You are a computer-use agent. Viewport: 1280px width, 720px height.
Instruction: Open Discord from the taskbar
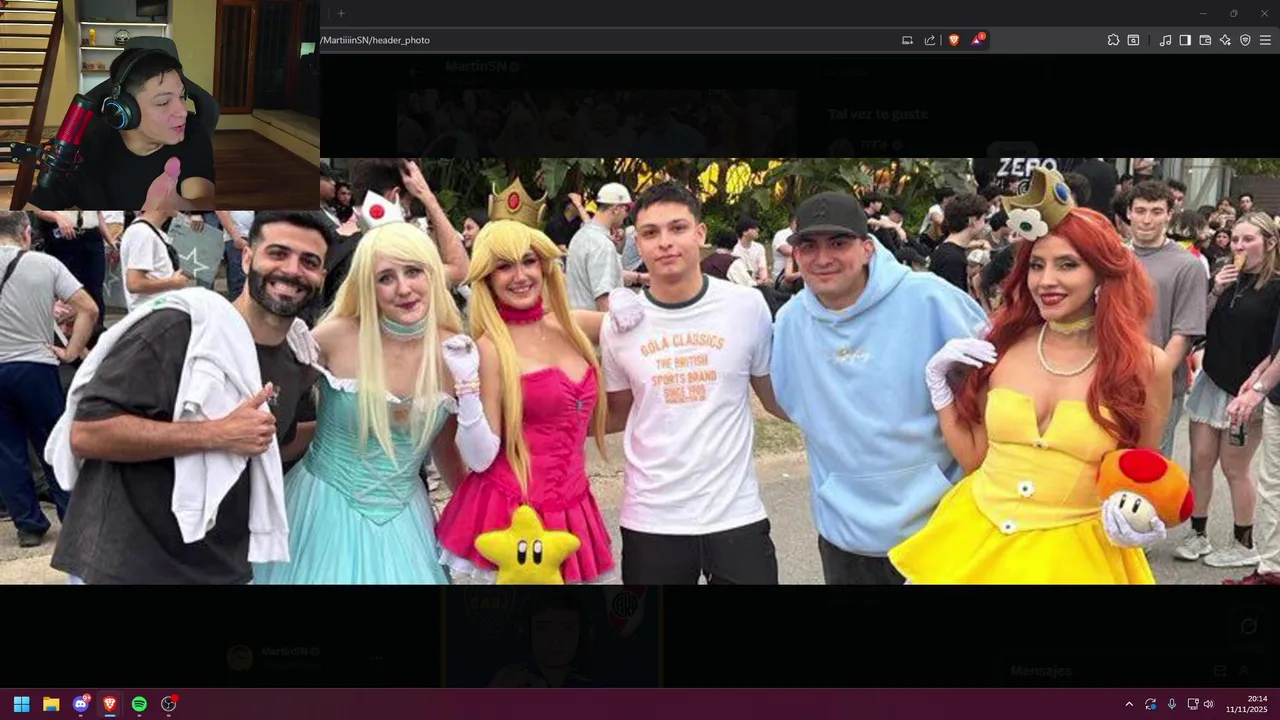click(x=81, y=704)
